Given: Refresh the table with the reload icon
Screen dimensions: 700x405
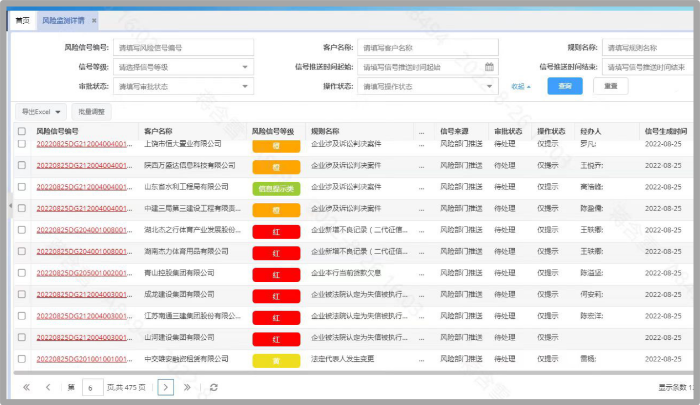Looking at the screenshot, I should (x=213, y=387).
